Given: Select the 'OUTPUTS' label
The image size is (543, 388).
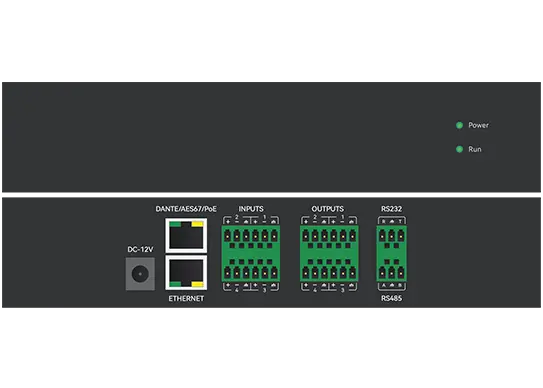Looking at the screenshot, I should [x=328, y=209].
